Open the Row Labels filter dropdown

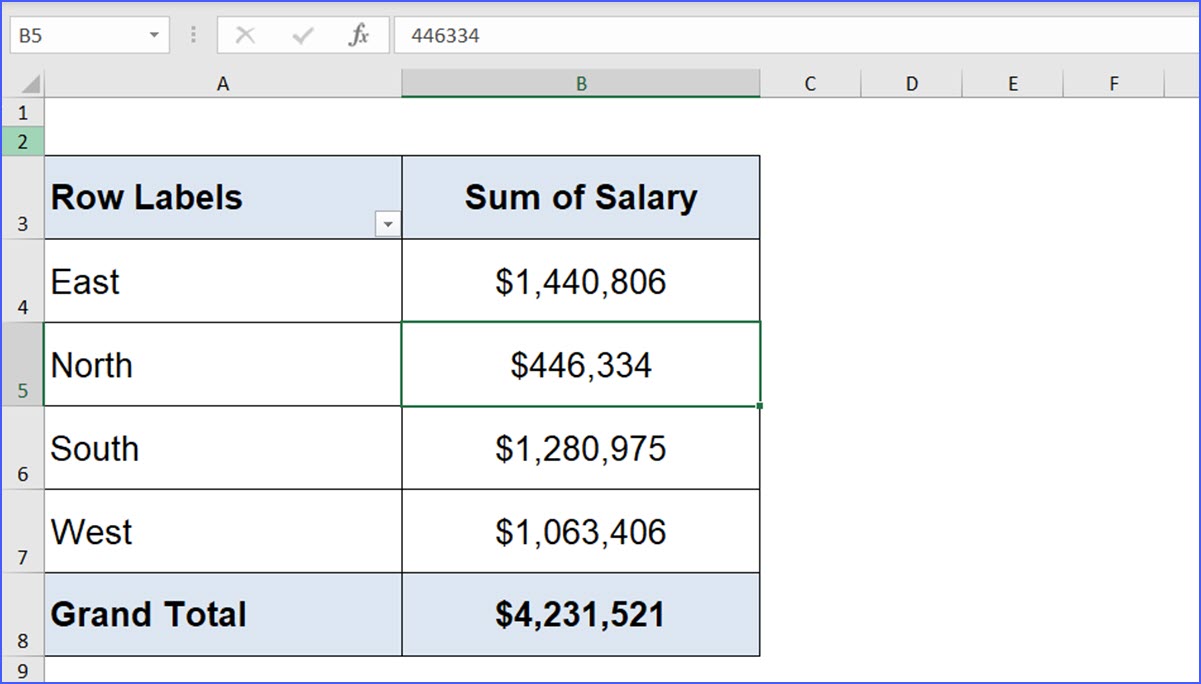point(388,224)
